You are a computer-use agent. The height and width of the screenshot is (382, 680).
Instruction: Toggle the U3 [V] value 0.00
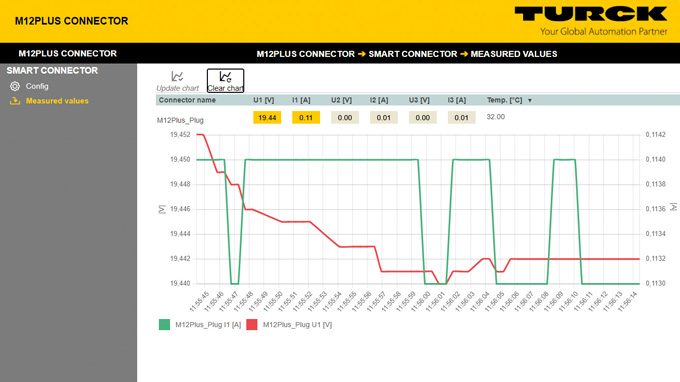pos(422,118)
